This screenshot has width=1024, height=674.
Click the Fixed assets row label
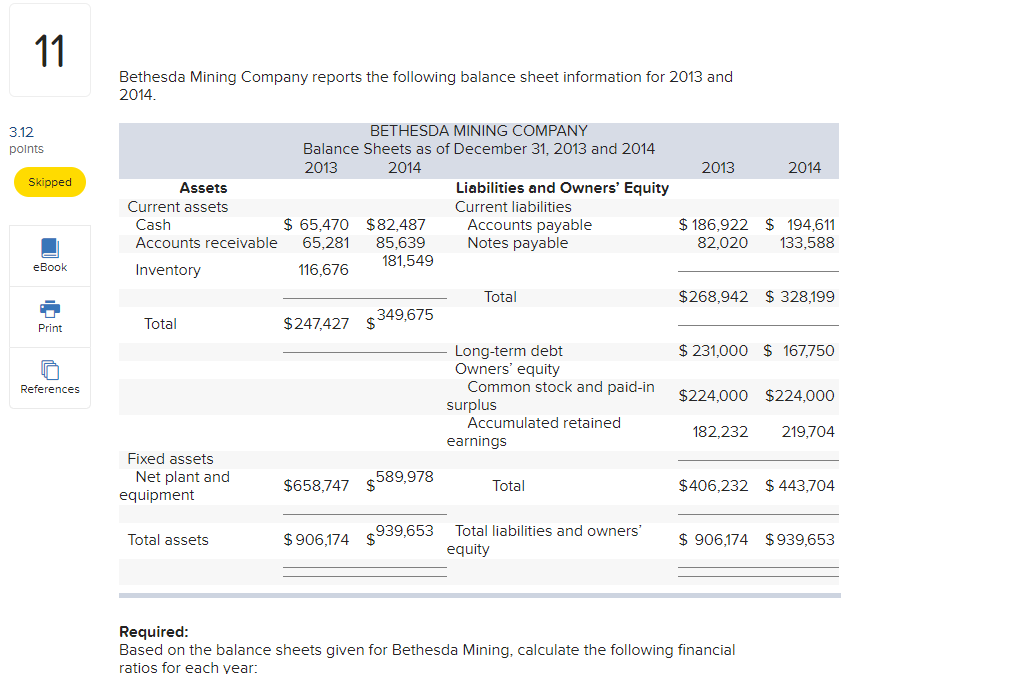click(170, 459)
